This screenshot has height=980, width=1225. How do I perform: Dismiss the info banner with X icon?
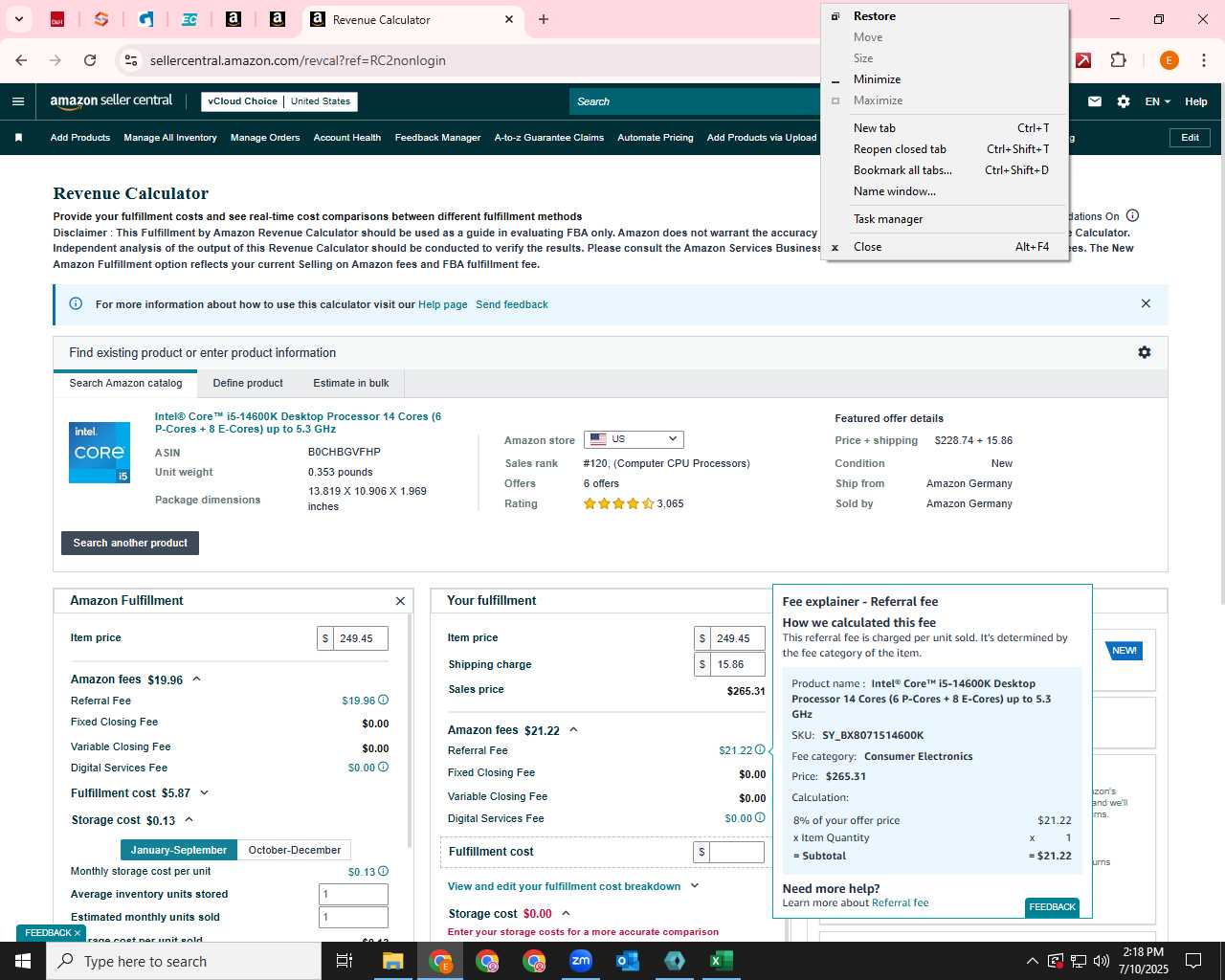(1146, 303)
